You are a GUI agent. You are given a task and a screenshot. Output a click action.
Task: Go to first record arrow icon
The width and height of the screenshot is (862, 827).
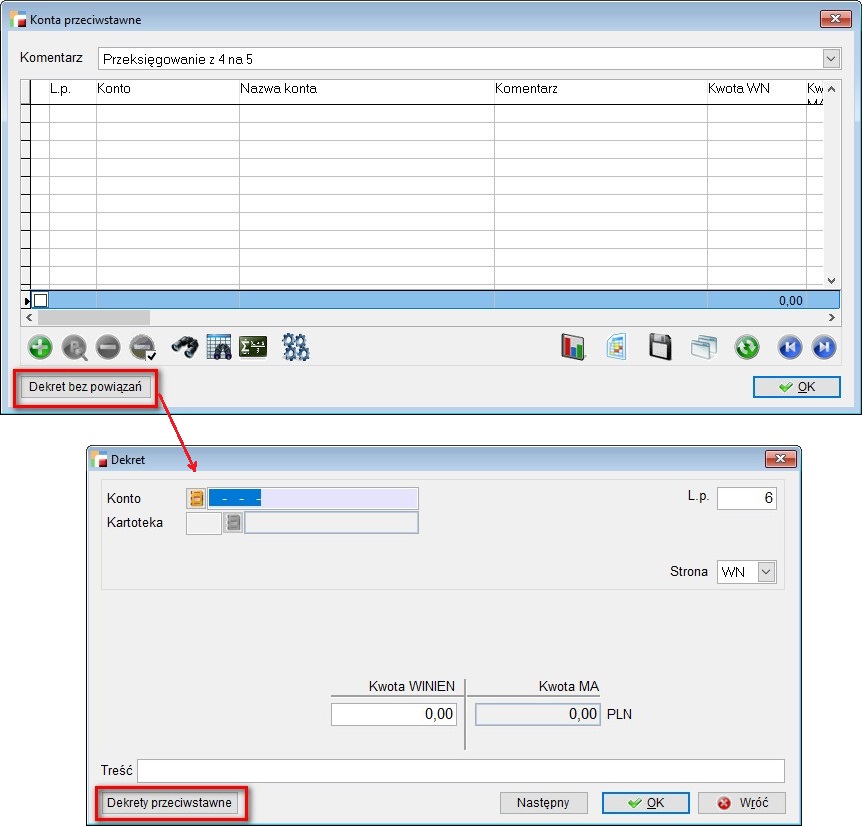pos(790,347)
